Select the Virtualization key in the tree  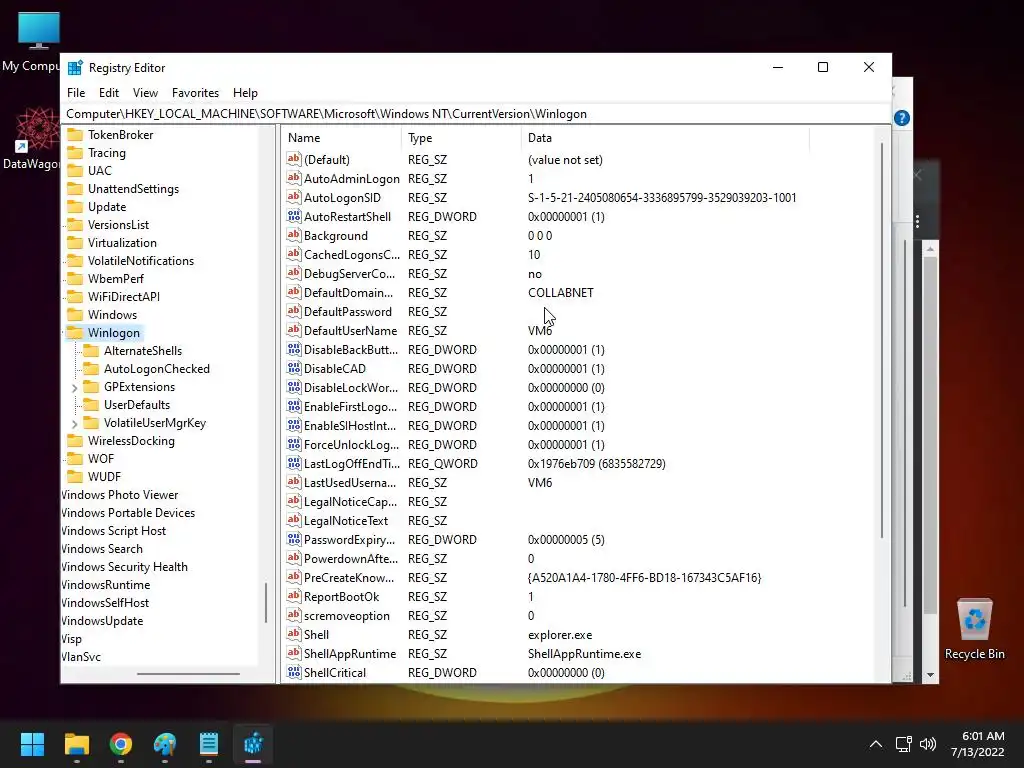(x=122, y=243)
